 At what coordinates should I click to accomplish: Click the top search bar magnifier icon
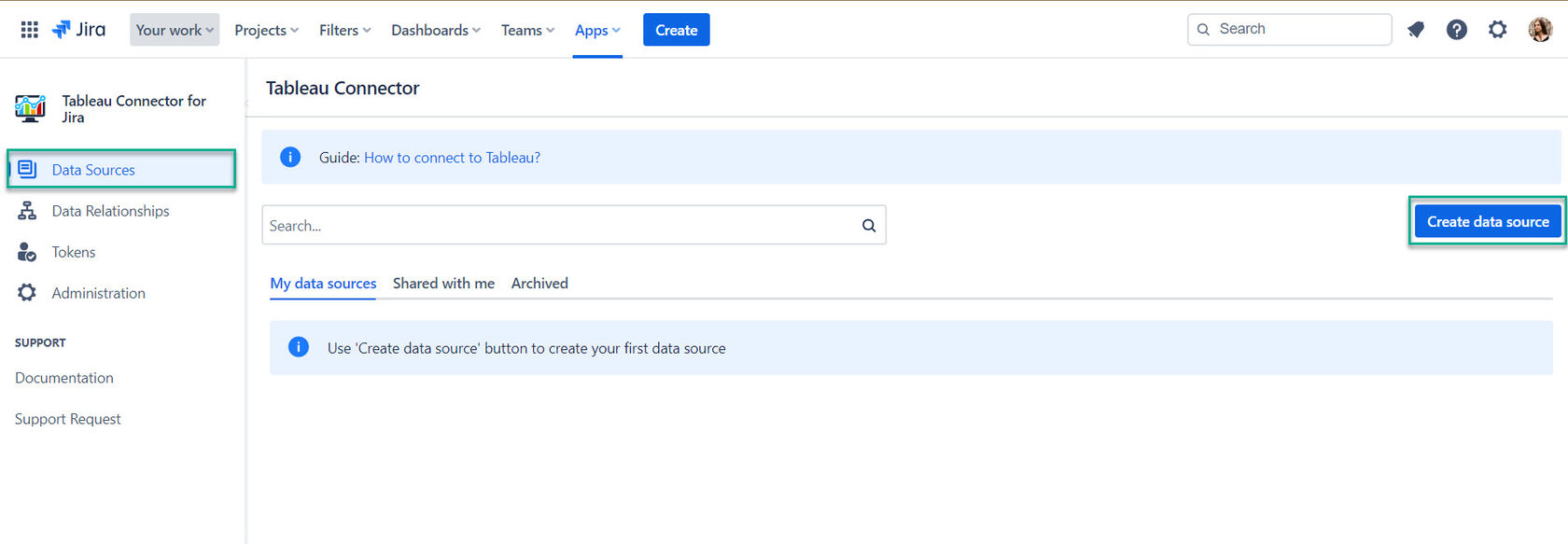(x=1203, y=30)
